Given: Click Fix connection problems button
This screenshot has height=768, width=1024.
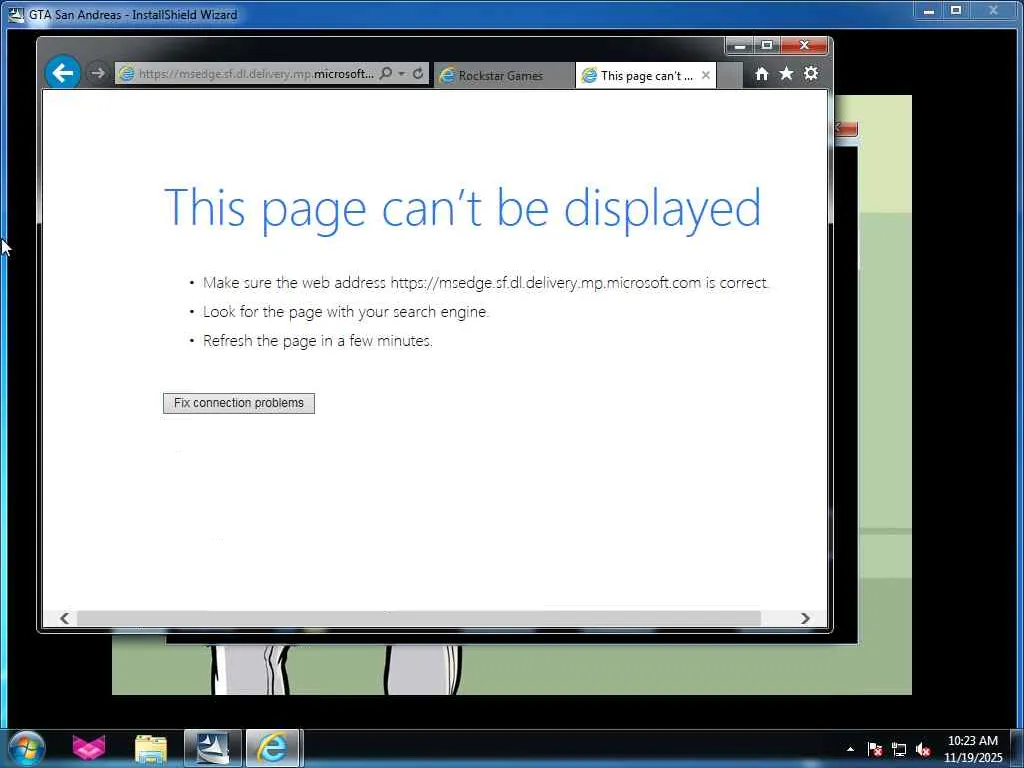Looking at the screenshot, I should pos(238,403).
